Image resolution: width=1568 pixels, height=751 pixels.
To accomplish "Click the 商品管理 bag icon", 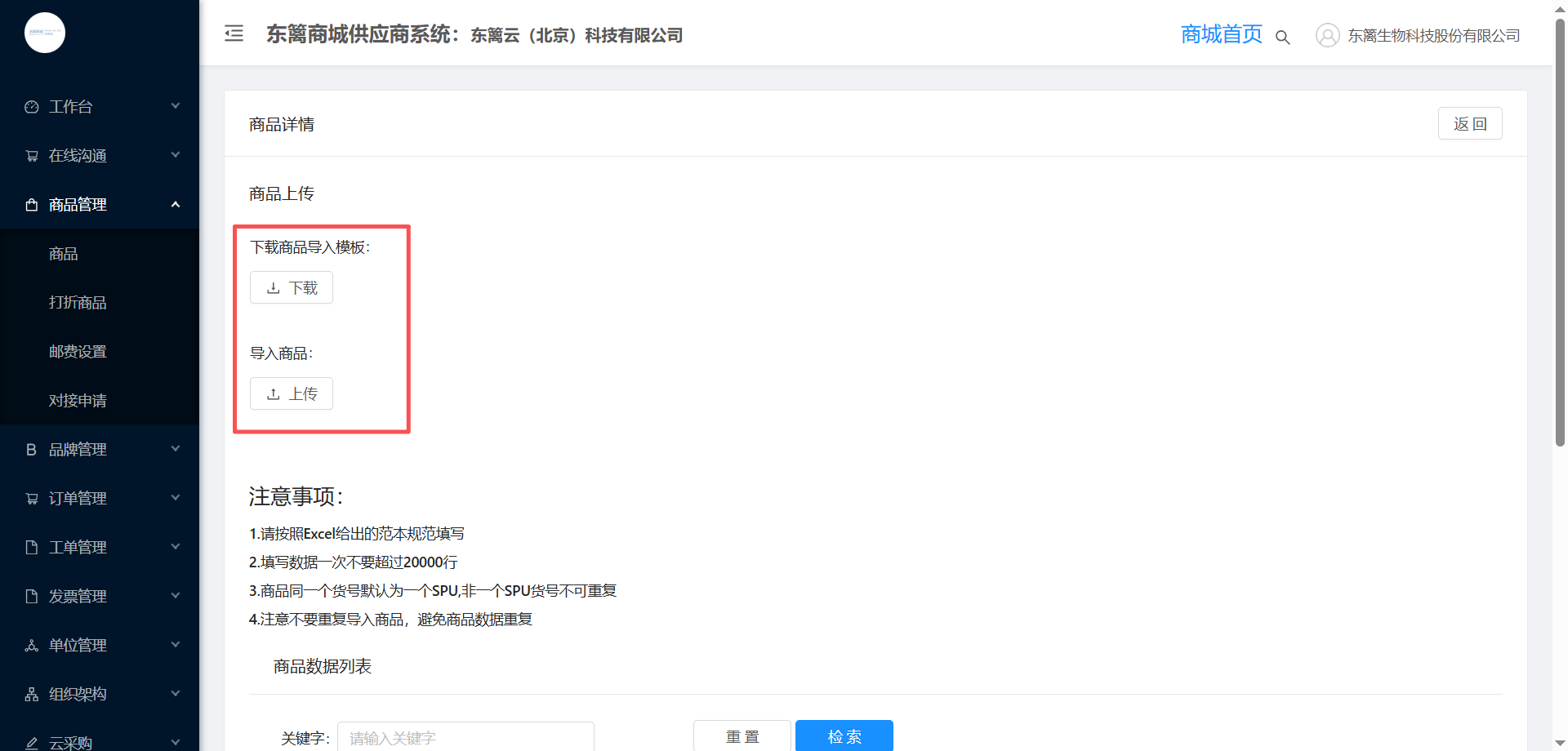I will point(32,205).
